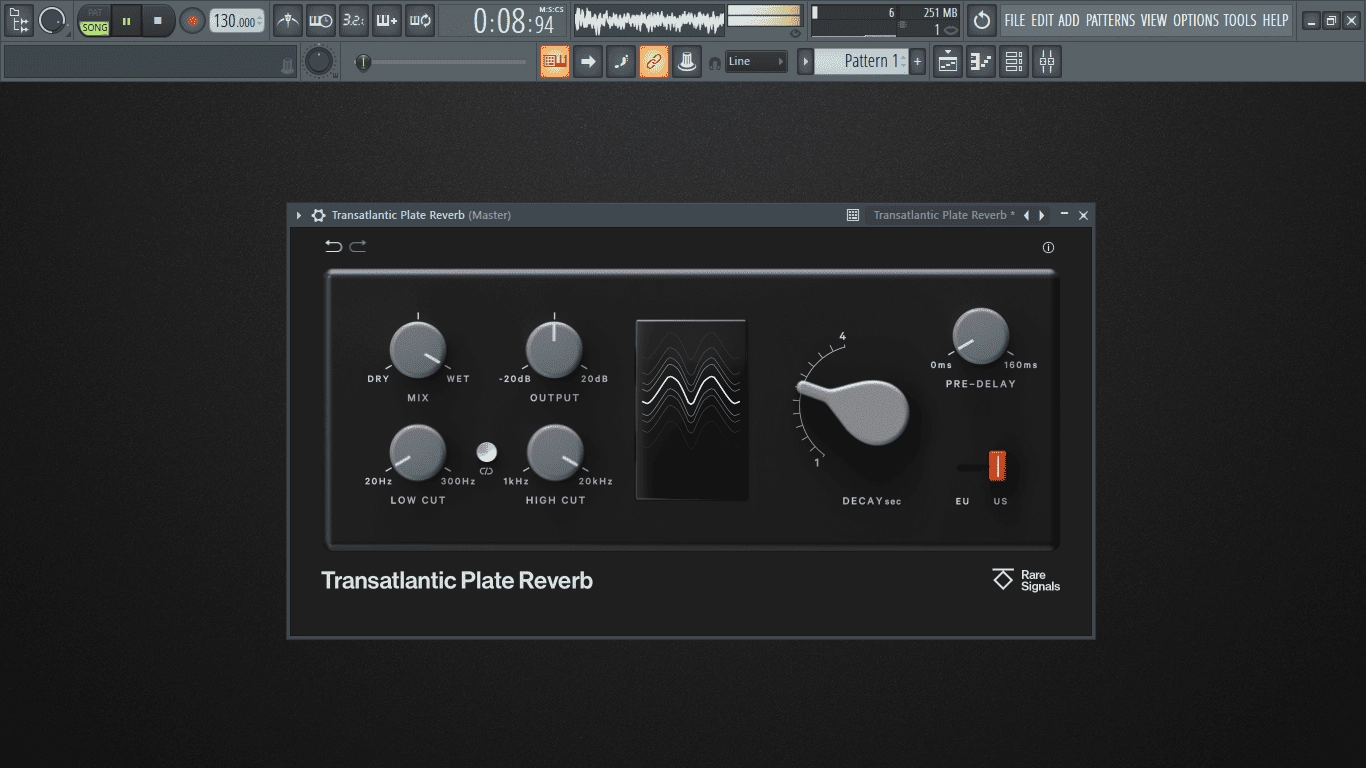Open the HELP menu
The width and height of the screenshot is (1366, 768).
(1275, 20)
